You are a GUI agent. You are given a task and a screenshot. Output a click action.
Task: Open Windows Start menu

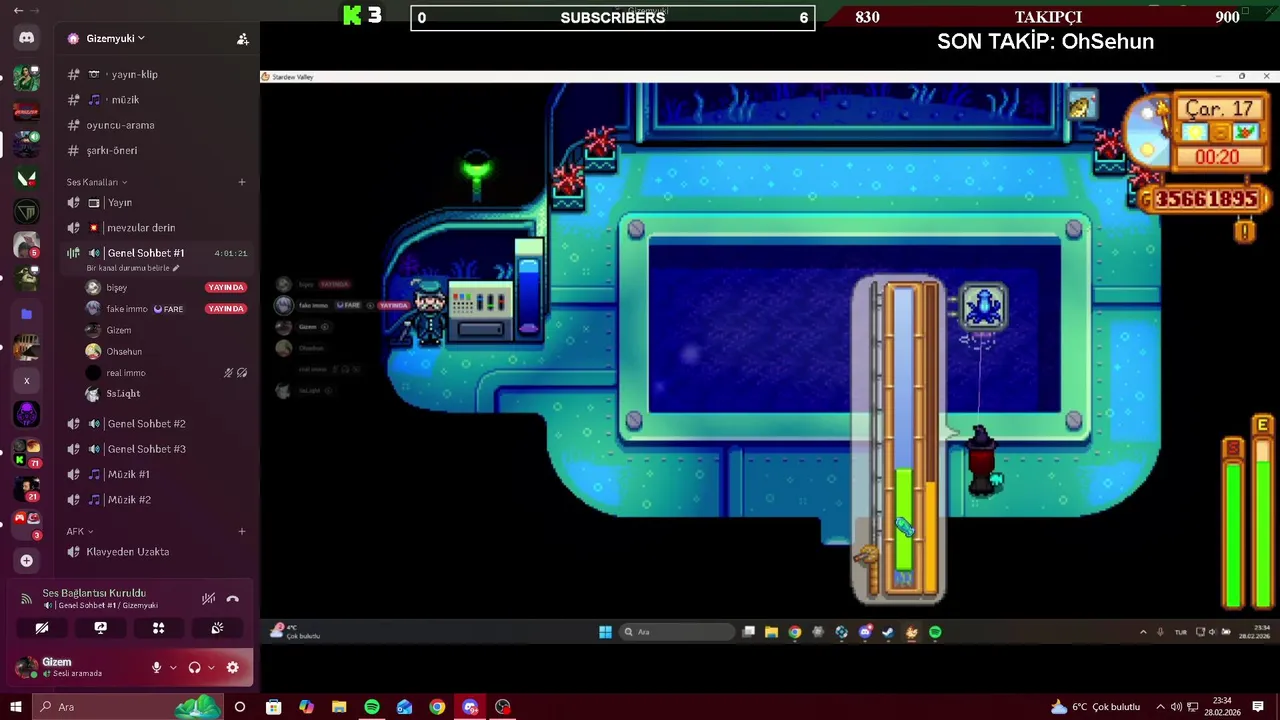tap(16, 707)
